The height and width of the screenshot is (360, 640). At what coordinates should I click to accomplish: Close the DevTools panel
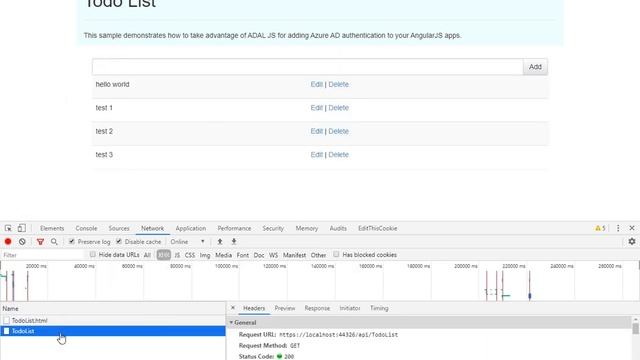coord(632,228)
